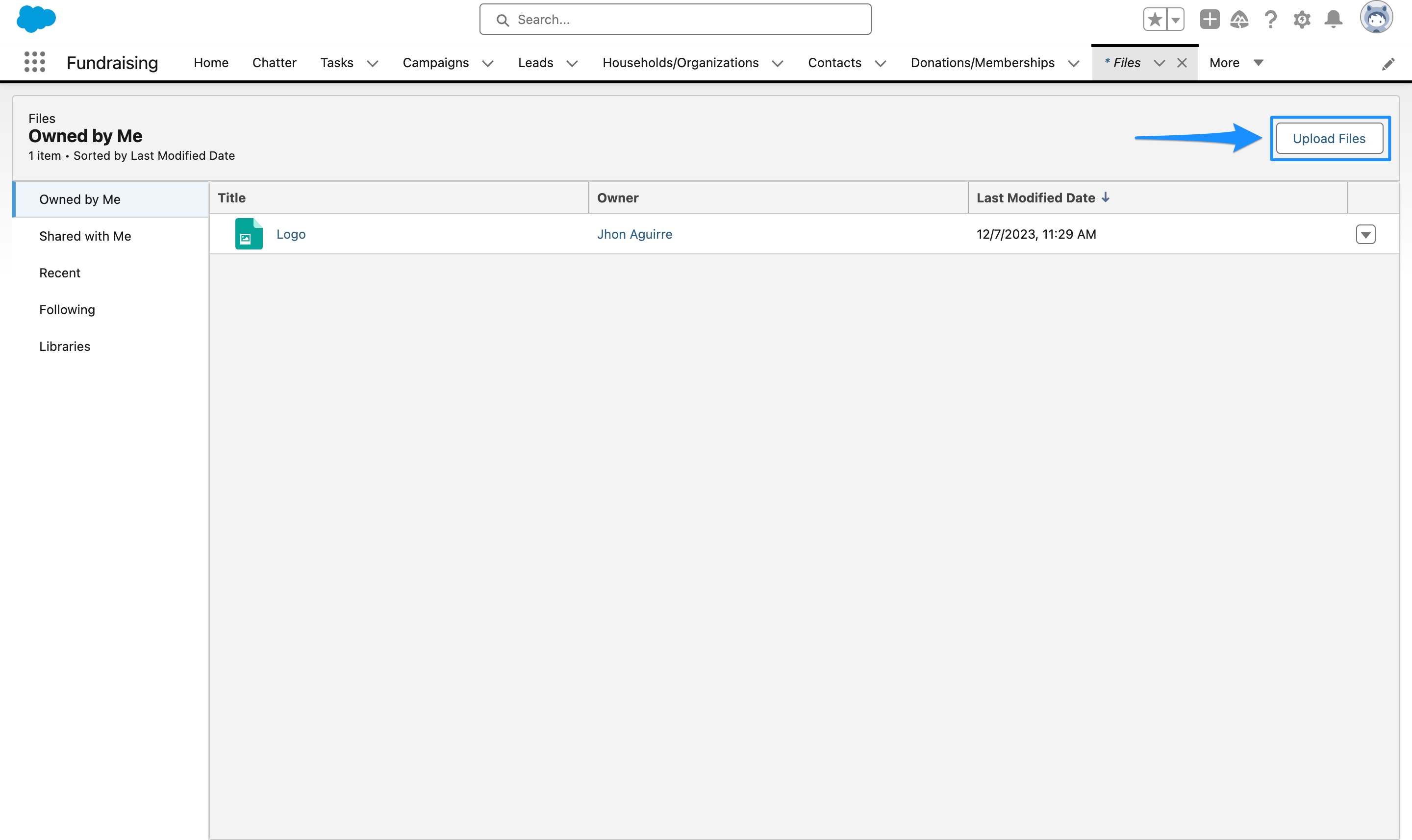The width and height of the screenshot is (1412, 840).
Task: Click the favorites star icon
Action: (x=1155, y=19)
